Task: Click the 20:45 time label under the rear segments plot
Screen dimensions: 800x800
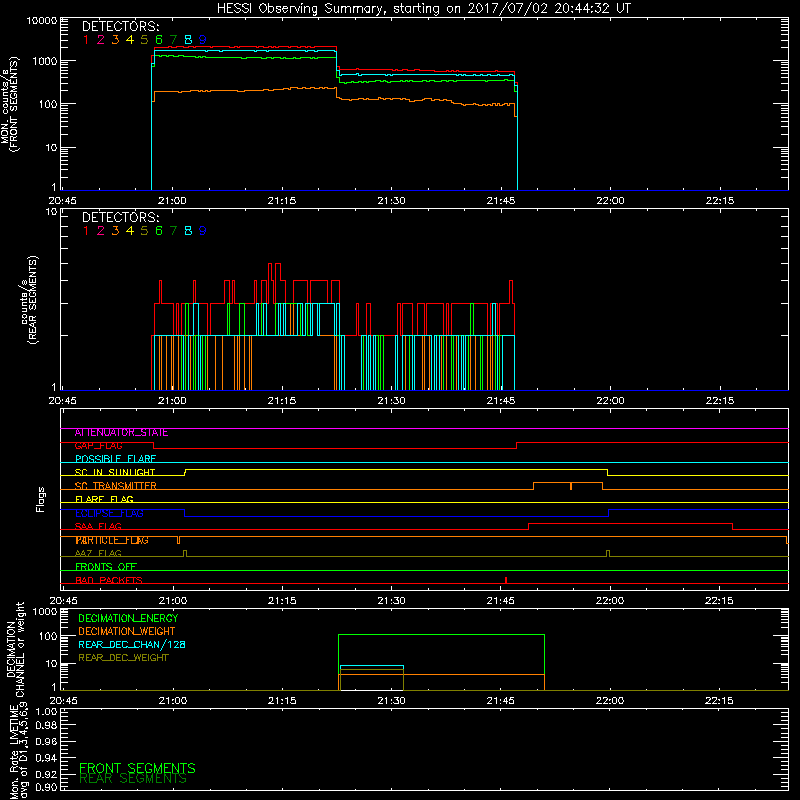Action: point(62,401)
